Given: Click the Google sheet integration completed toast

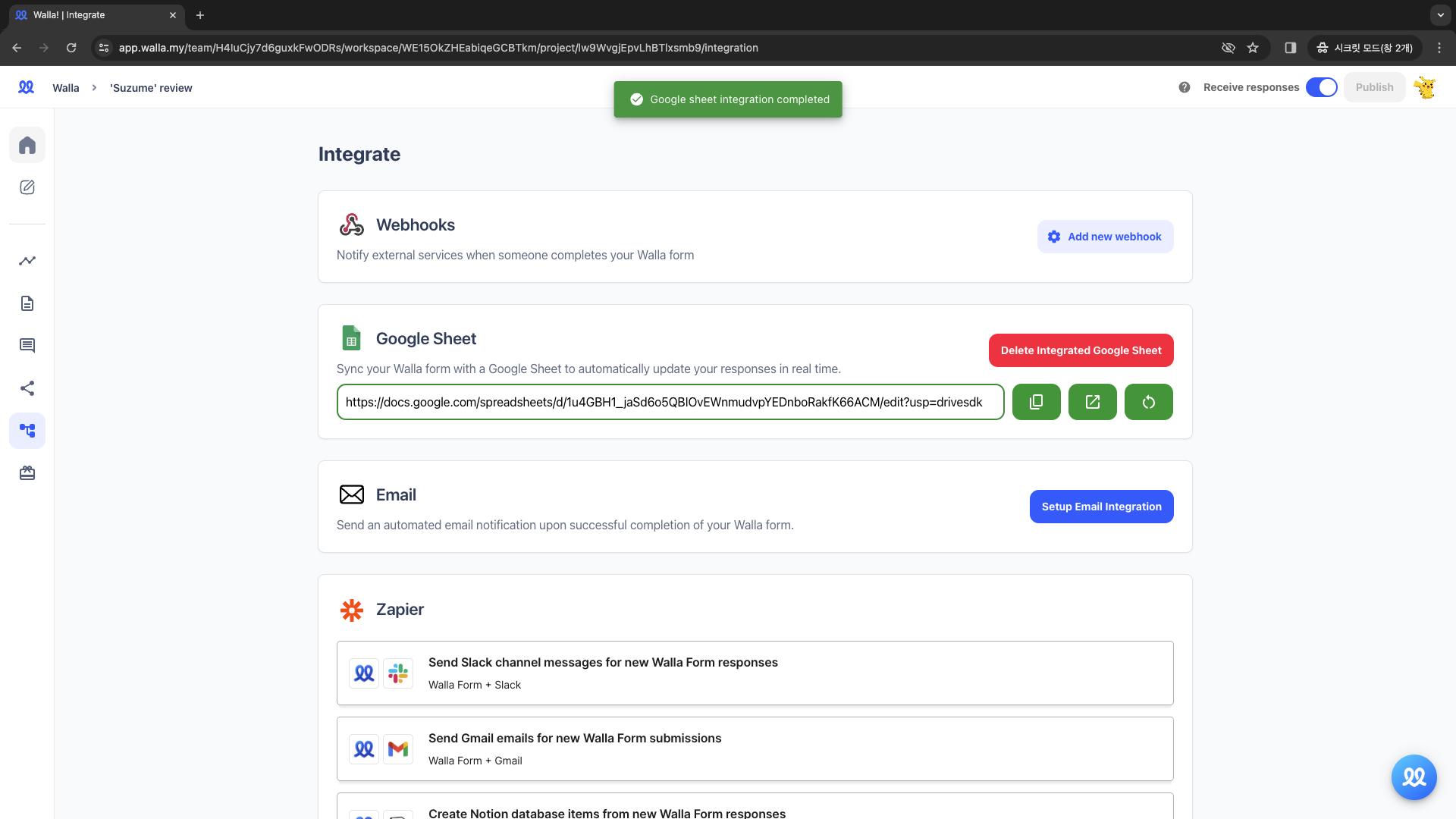Looking at the screenshot, I should (728, 99).
